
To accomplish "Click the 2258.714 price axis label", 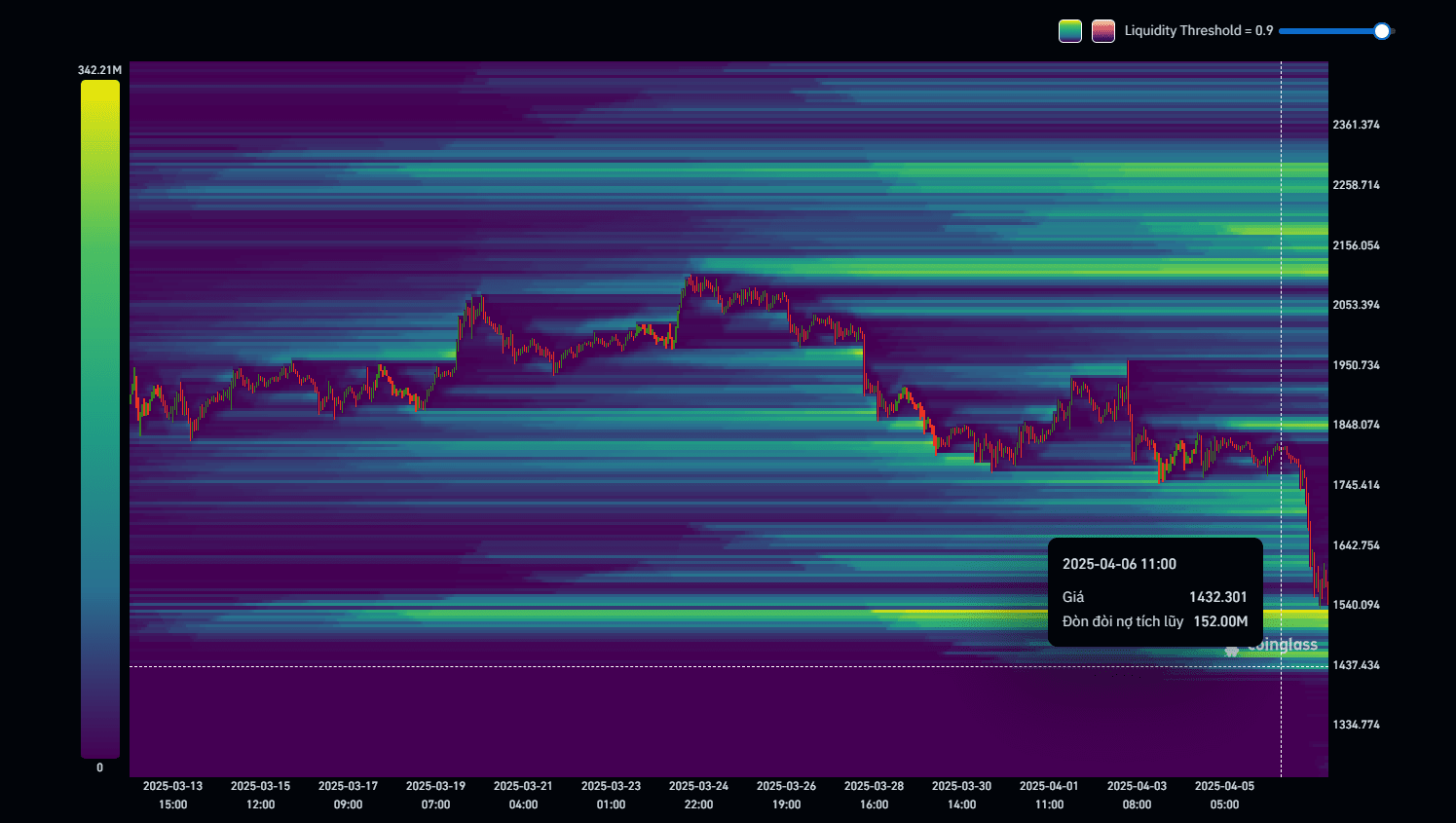I will tap(1356, 185).
